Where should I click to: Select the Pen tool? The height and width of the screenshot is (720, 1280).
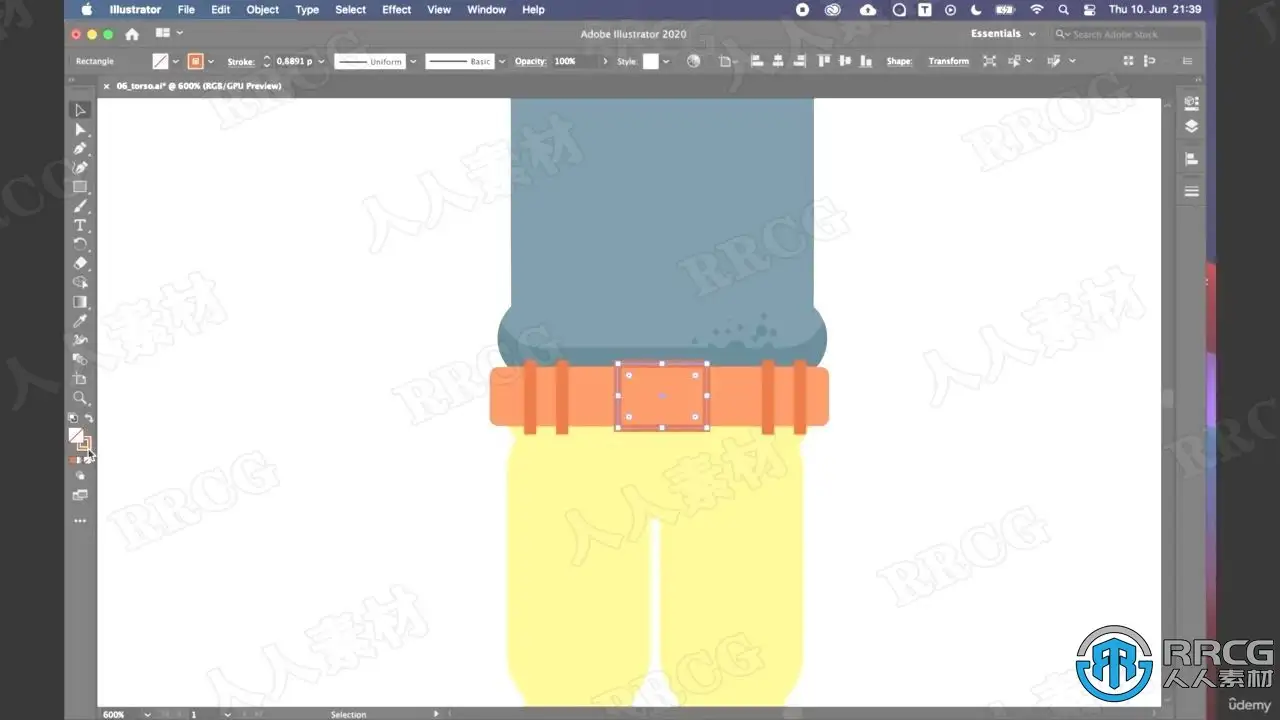click(x=80, y=148)
